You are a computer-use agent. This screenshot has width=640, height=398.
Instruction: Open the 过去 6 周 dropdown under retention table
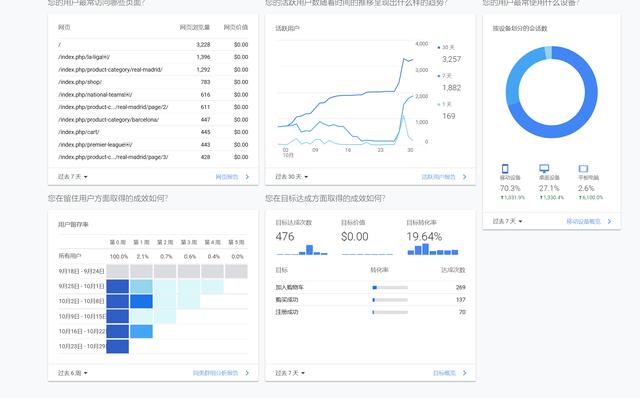pyautogui.click(x=73, y=373)
